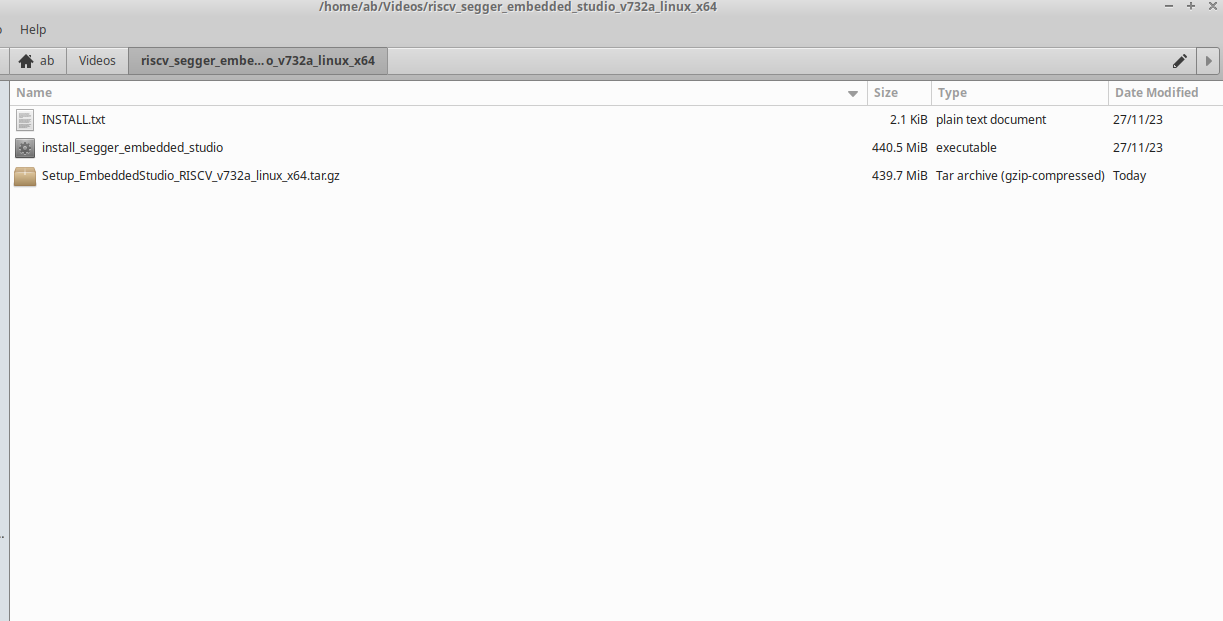
Task: Click the executable type cell
Action: (x=966, y=148)
